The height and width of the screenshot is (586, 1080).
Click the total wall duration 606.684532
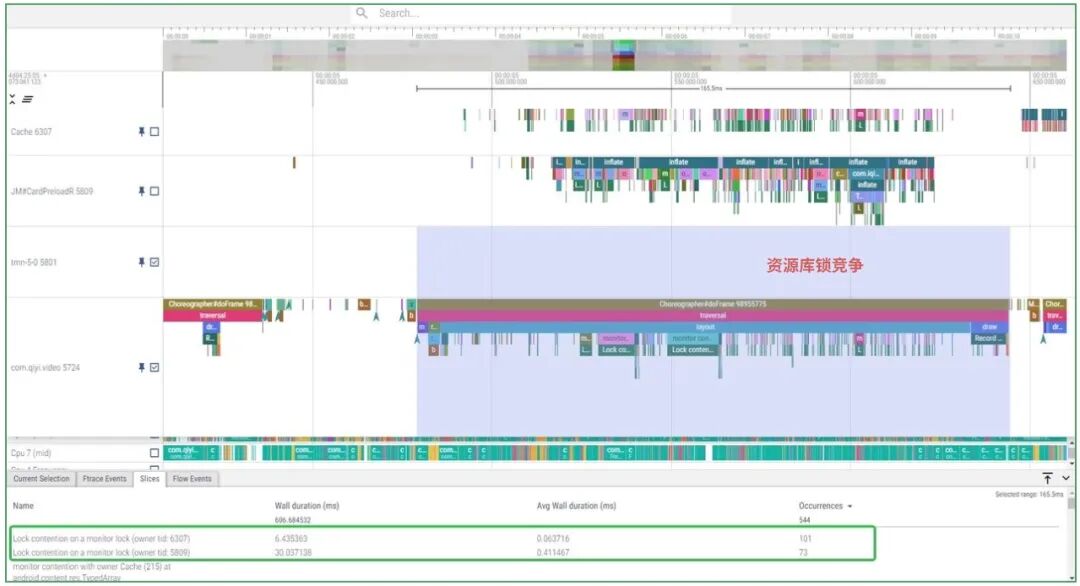pyautogui.click(x=293, y=520)
